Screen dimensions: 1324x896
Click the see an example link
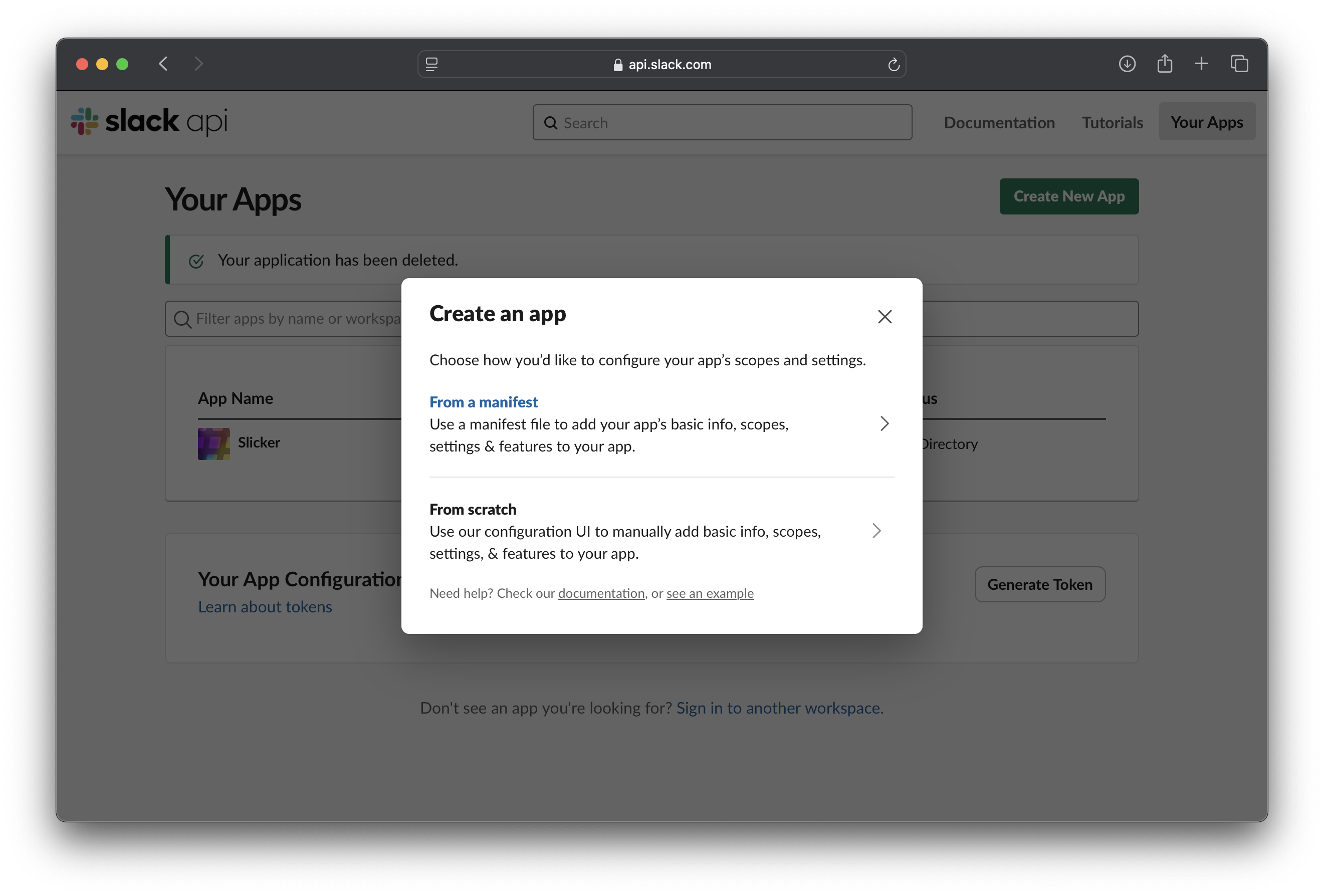coord(709,593)
